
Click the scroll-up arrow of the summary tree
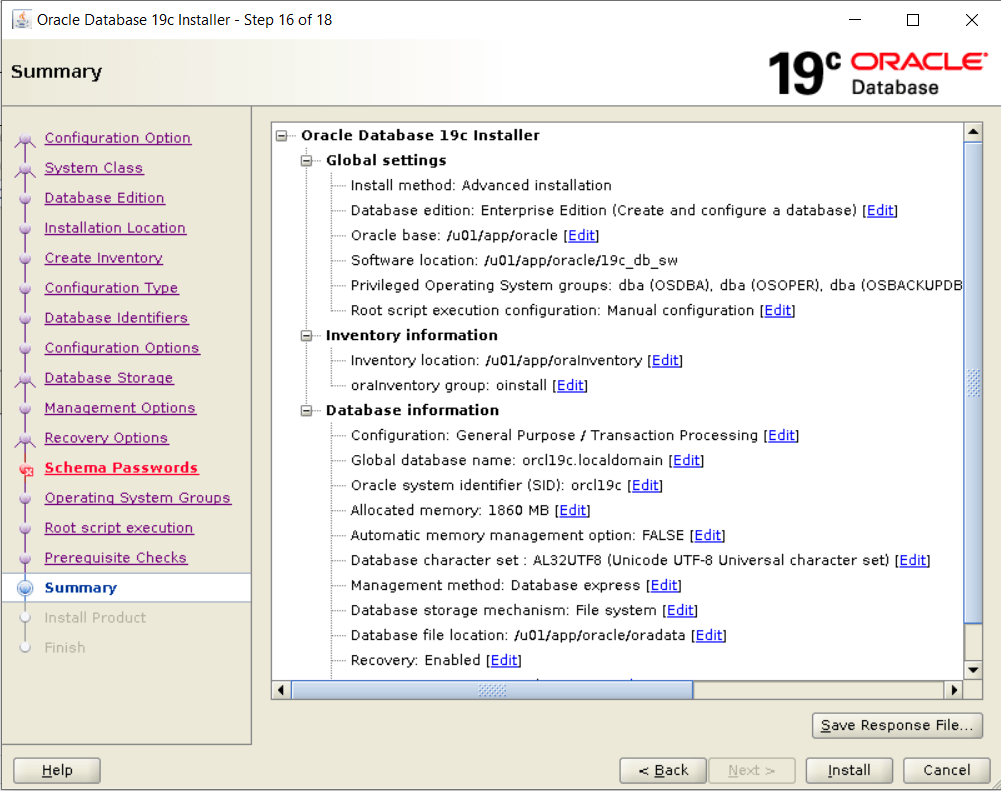click(972, 132)
